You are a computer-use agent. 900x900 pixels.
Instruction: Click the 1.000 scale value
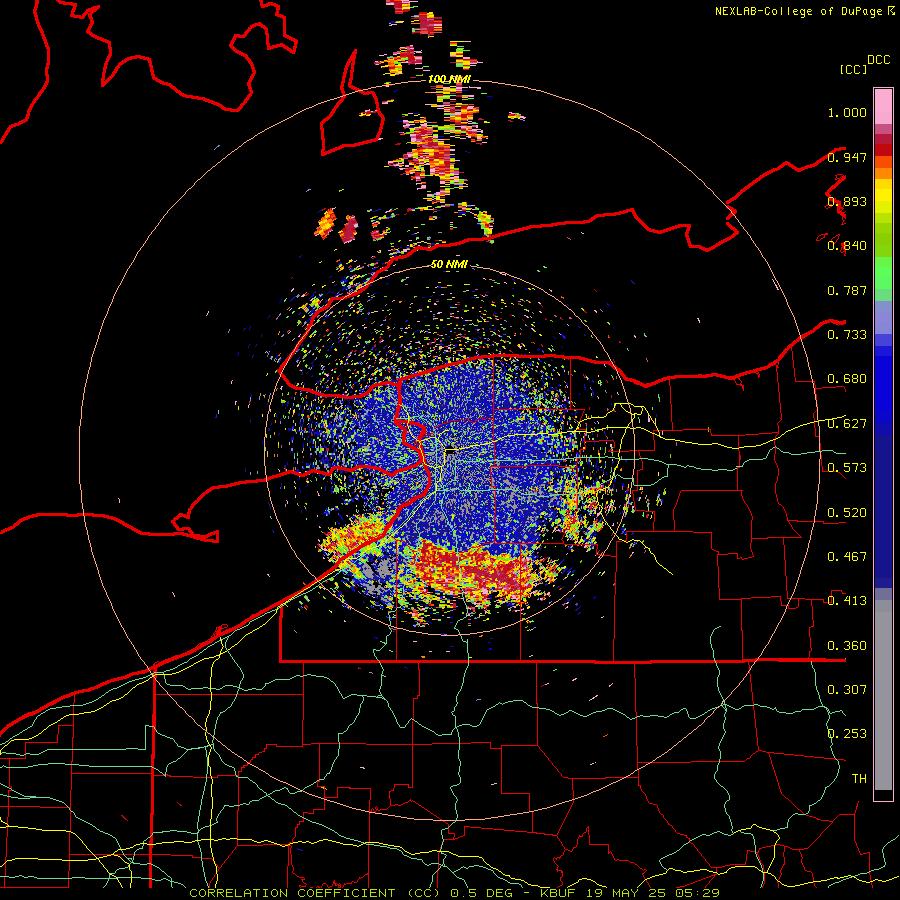pyautogui.click(x=847, y=112)
